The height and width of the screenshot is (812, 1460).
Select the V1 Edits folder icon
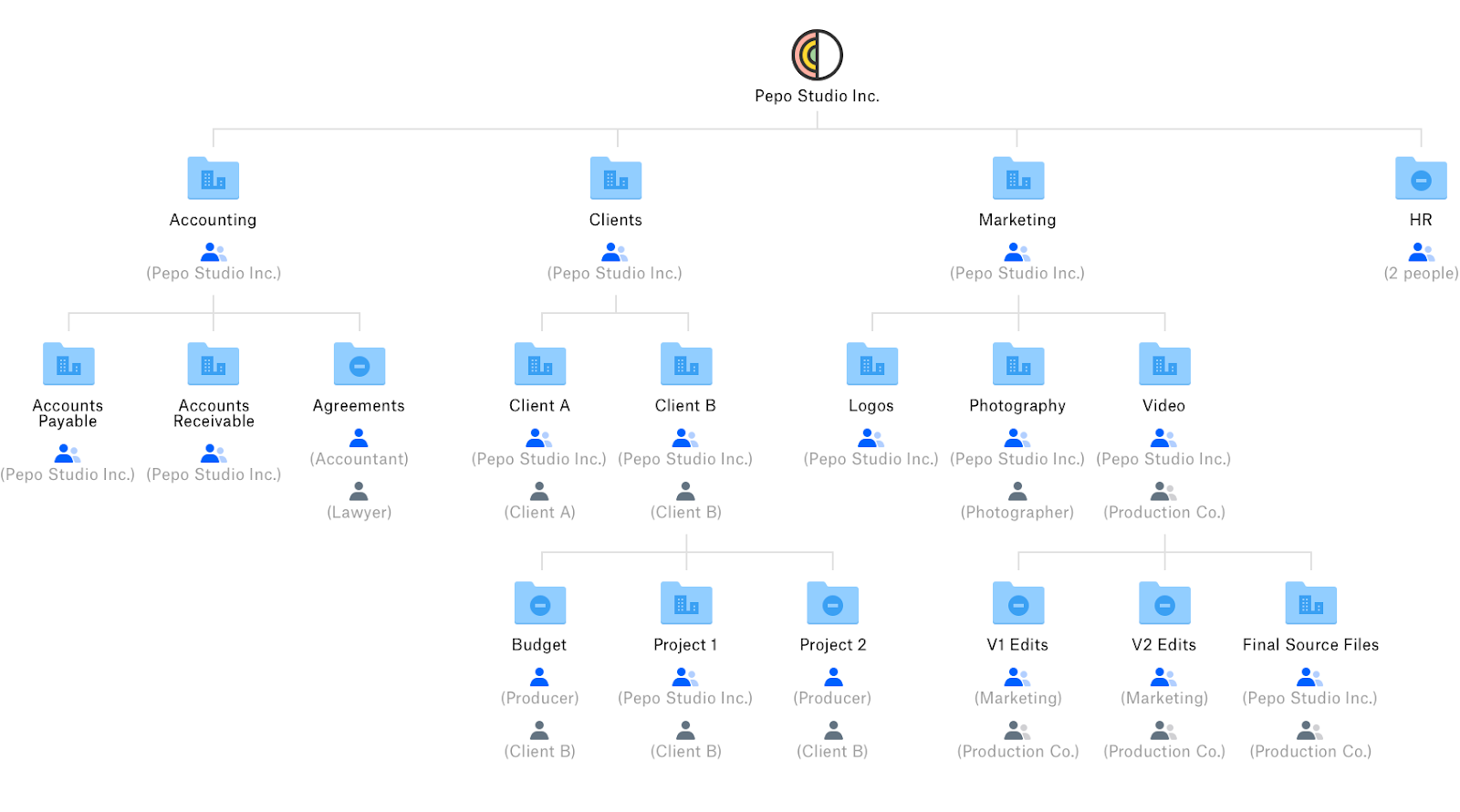(1018, 602)
